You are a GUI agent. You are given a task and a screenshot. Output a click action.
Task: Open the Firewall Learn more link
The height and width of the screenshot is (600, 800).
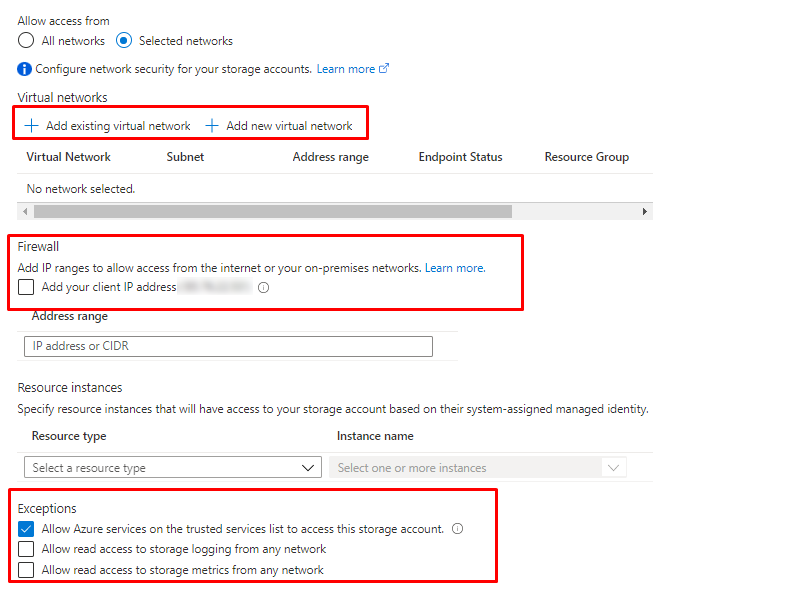click(x=455, y=268)
